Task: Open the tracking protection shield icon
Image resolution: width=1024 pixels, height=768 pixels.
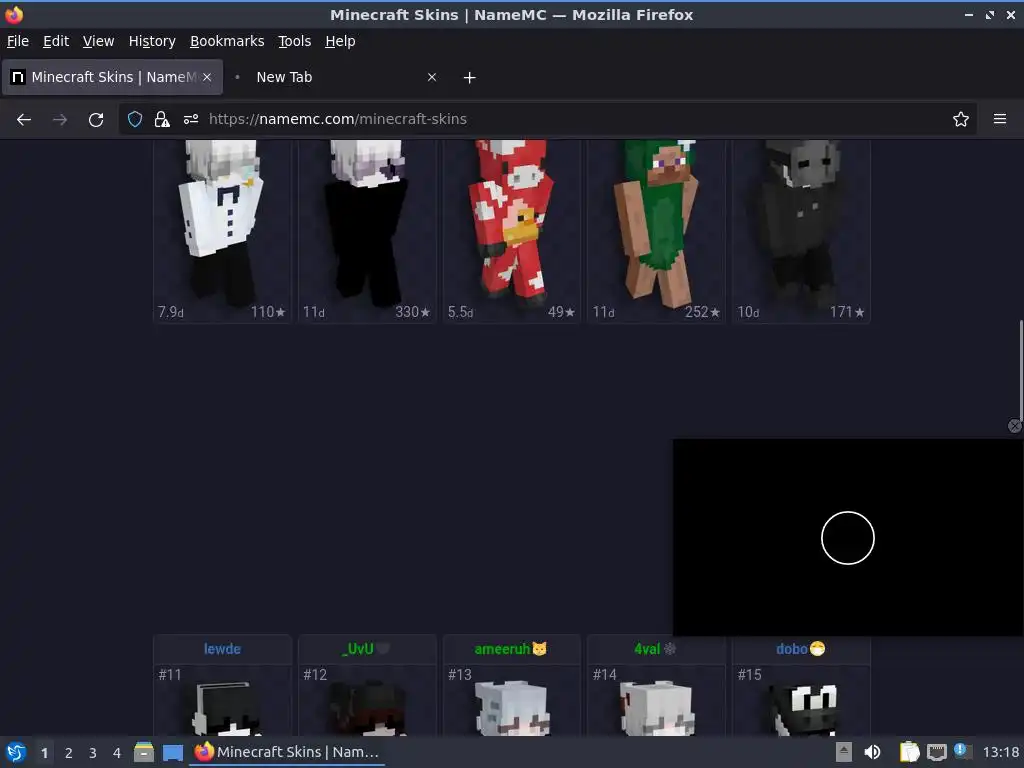Action: [135, 119]
